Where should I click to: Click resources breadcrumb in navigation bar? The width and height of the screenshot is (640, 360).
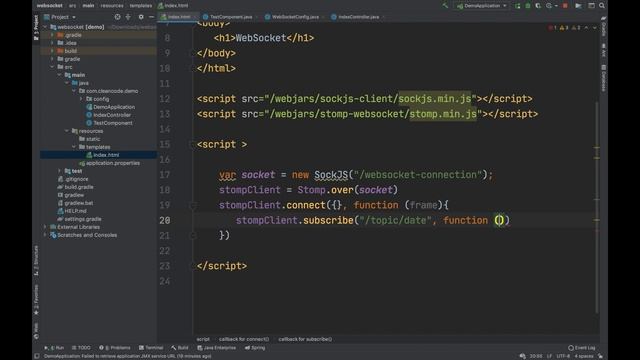click(x=112, y=6)
